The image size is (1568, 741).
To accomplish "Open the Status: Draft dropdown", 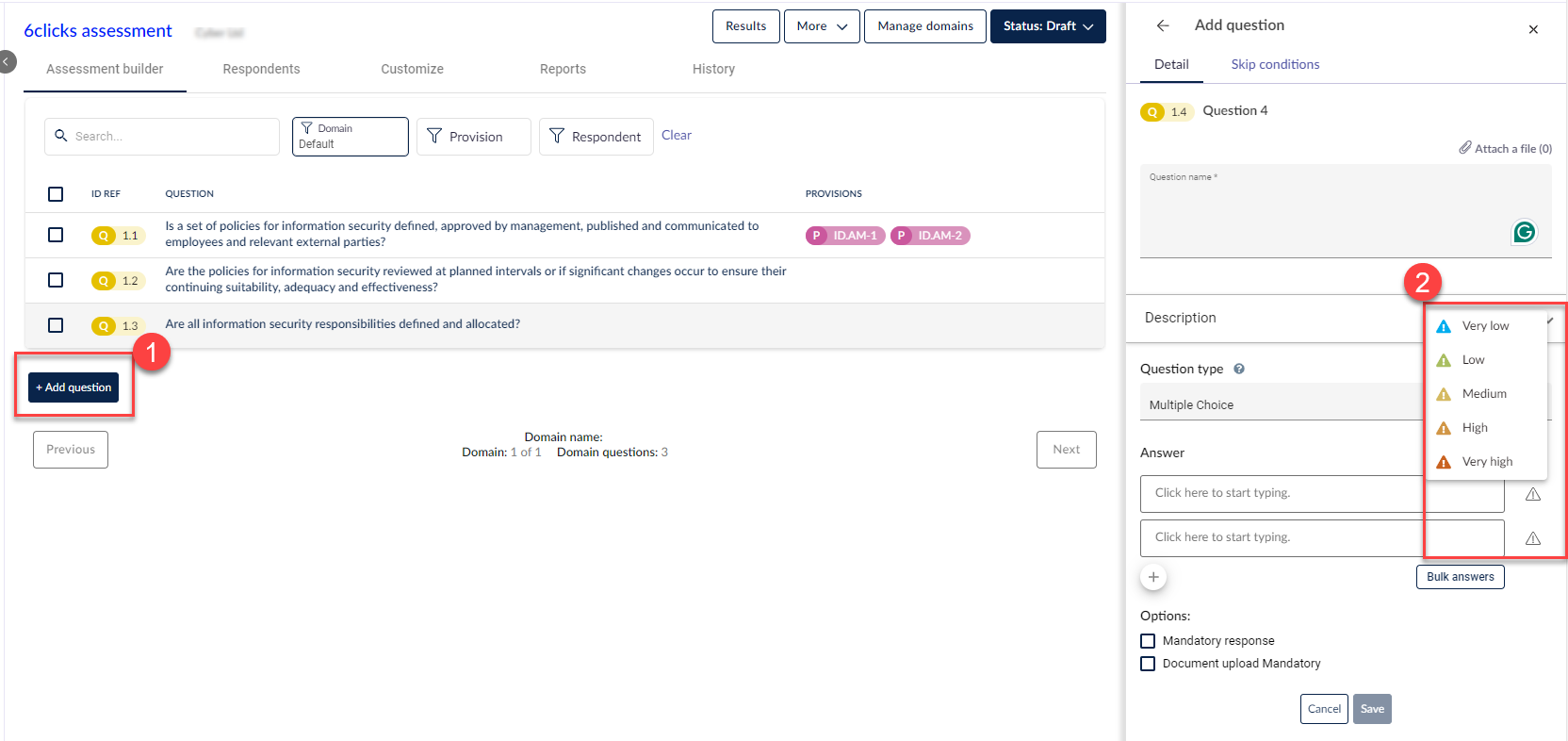I will click(1047, 26).
